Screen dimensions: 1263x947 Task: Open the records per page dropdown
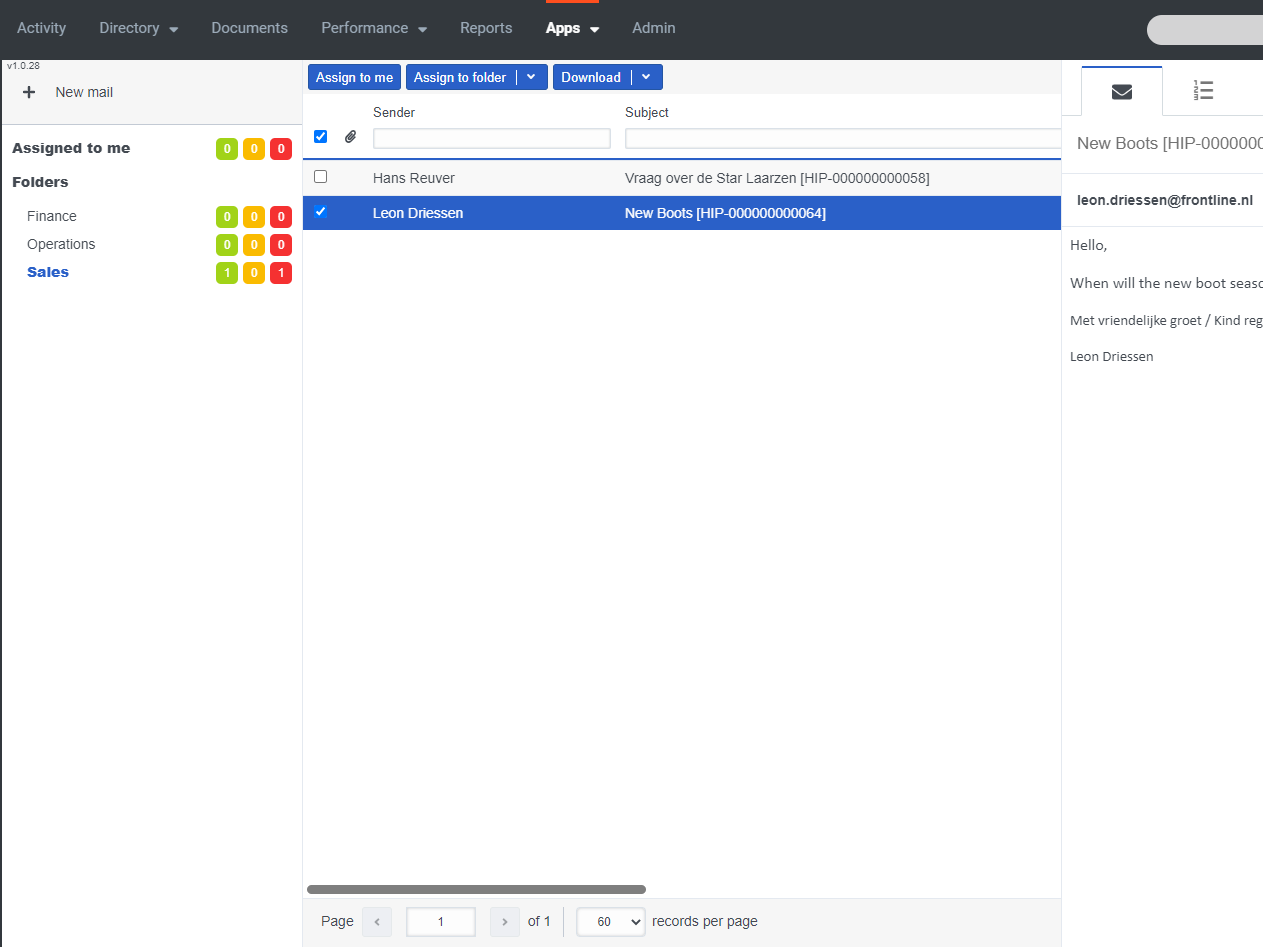point(610,921)
